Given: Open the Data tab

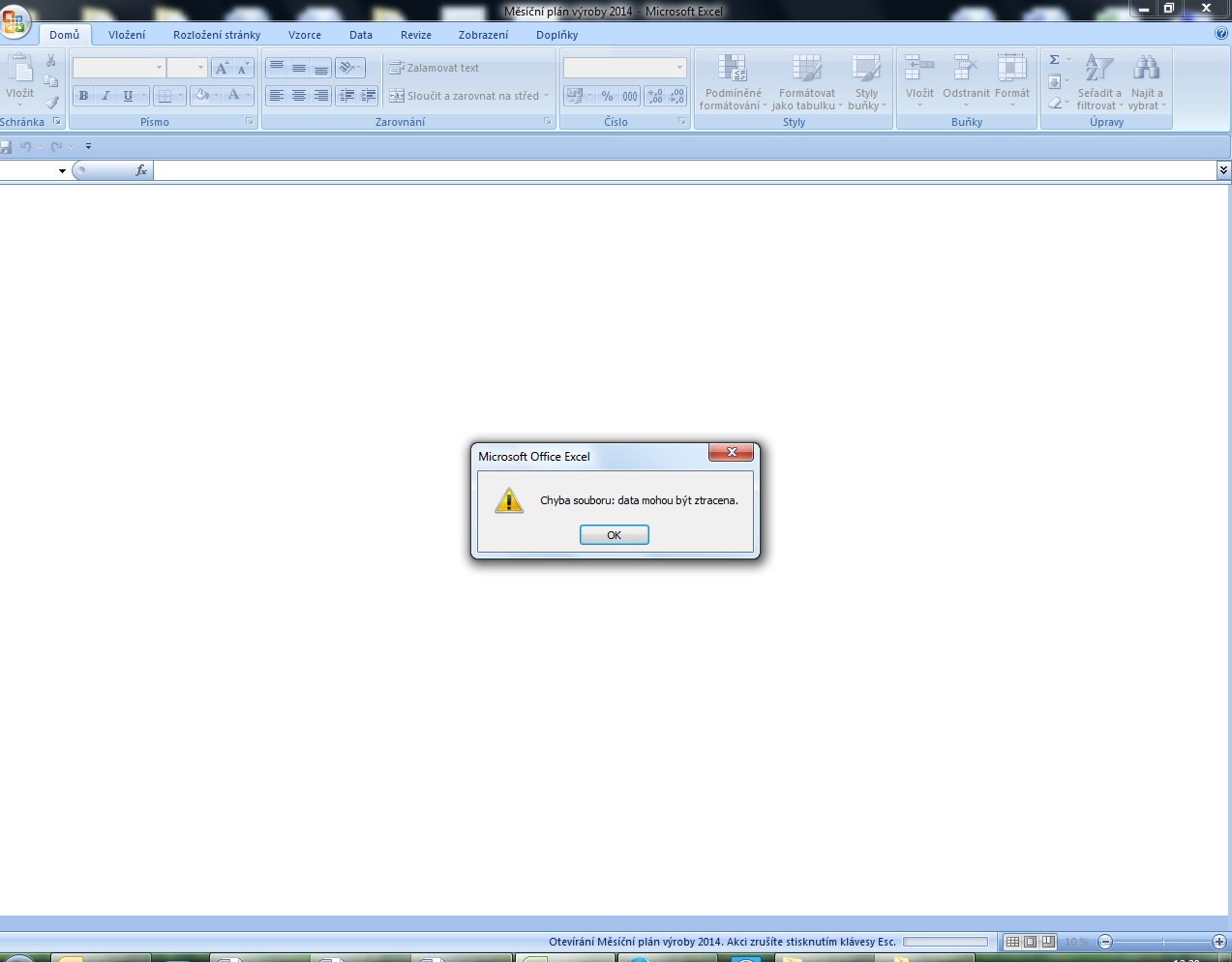Looking at the screenshot, I should [361, 35].
